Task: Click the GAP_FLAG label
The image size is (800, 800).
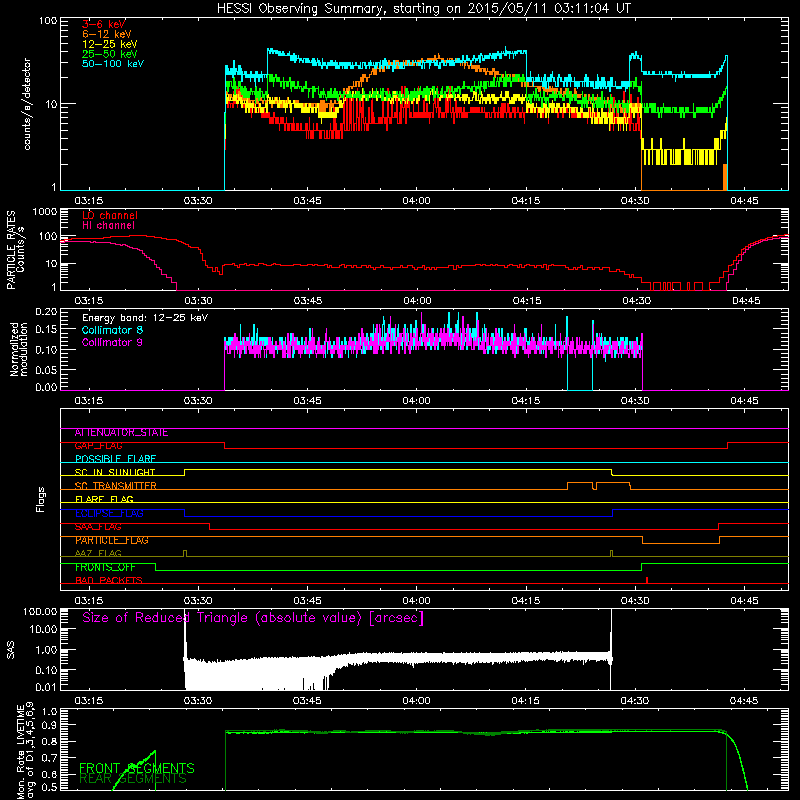Action: (x=98, y=446)
